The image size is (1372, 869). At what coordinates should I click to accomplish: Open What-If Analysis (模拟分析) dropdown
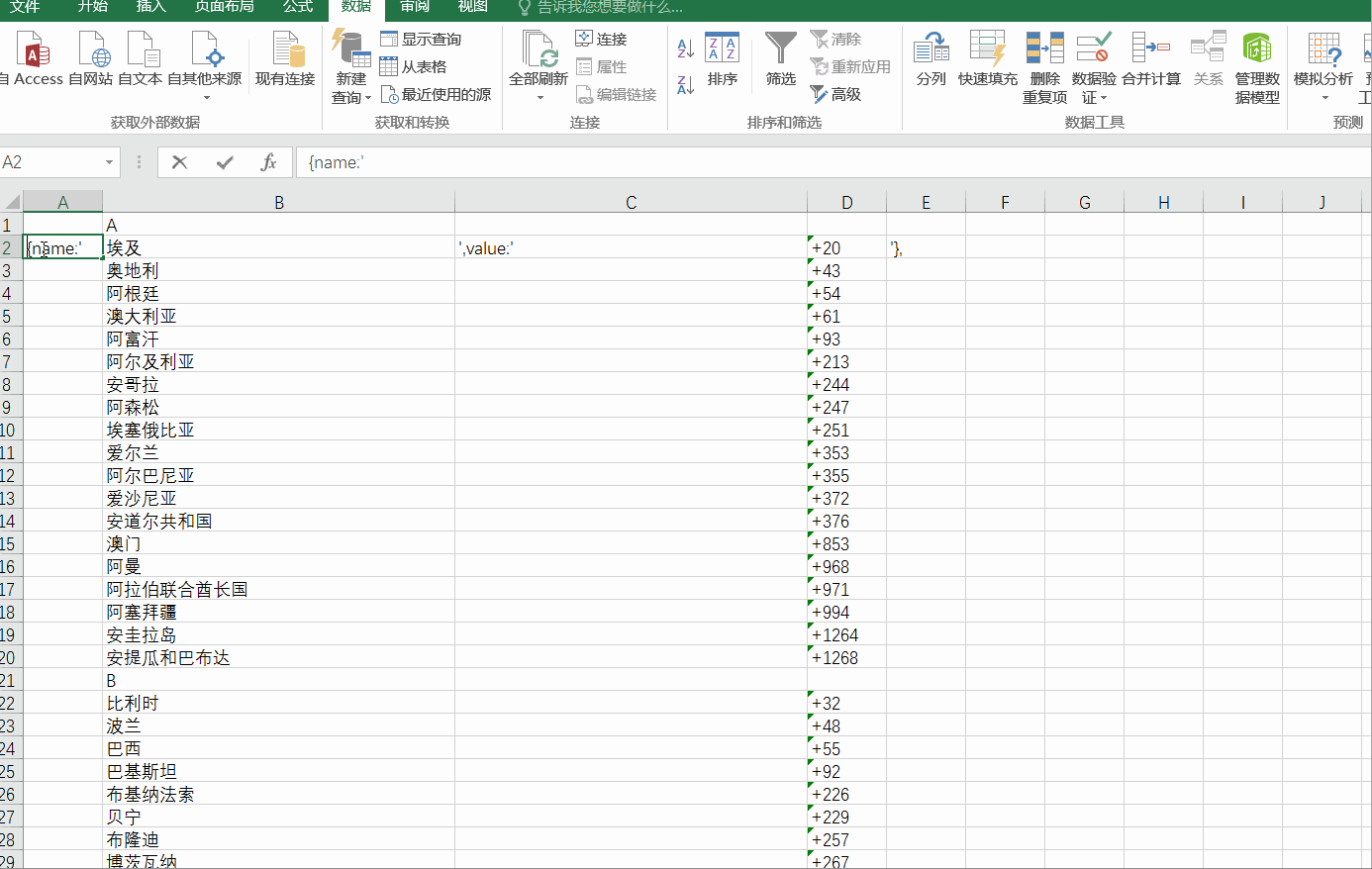coord(1323,67)
